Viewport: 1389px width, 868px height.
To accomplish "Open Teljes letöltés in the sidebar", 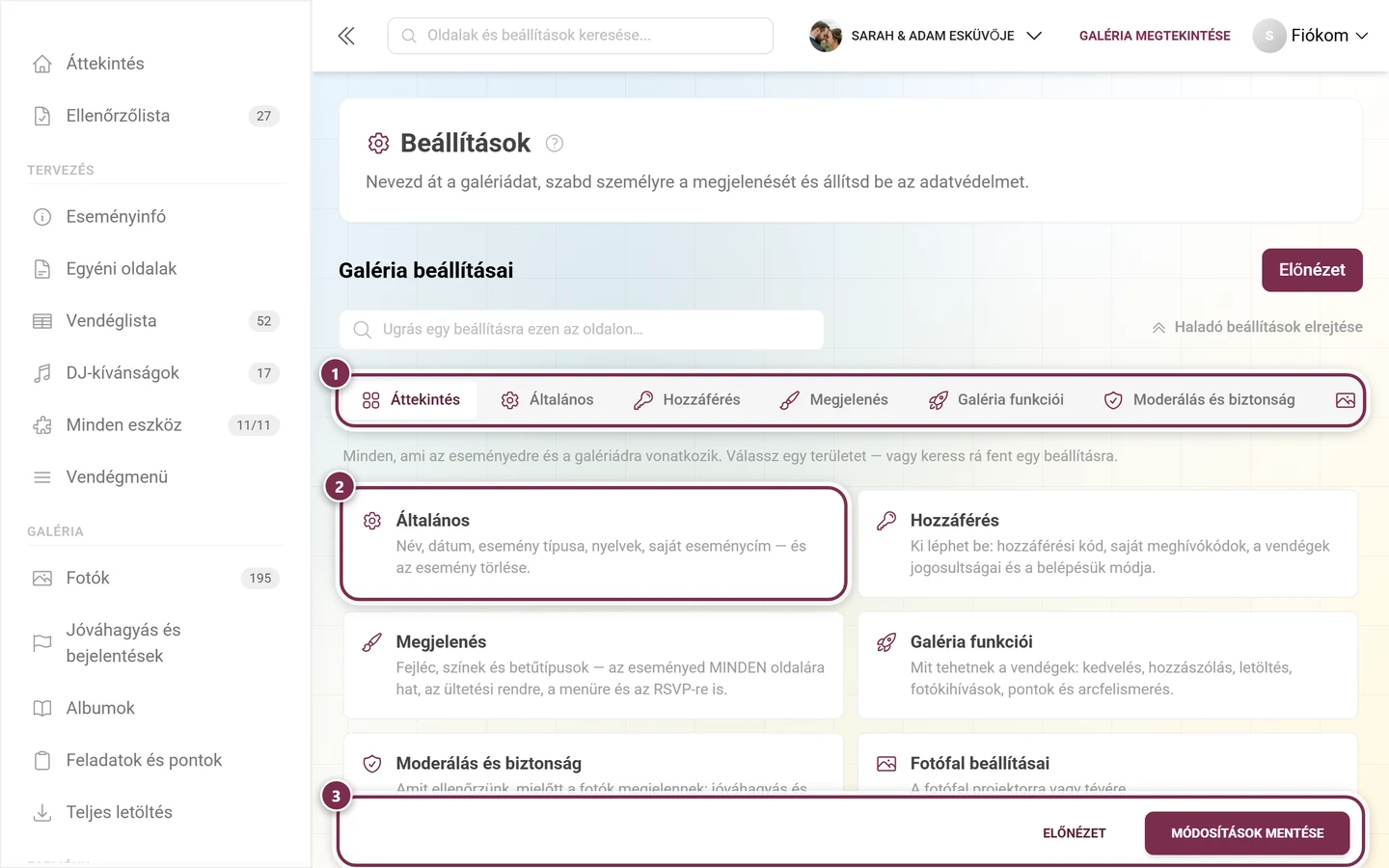I will pyautogui.click(x=155, y=813).
